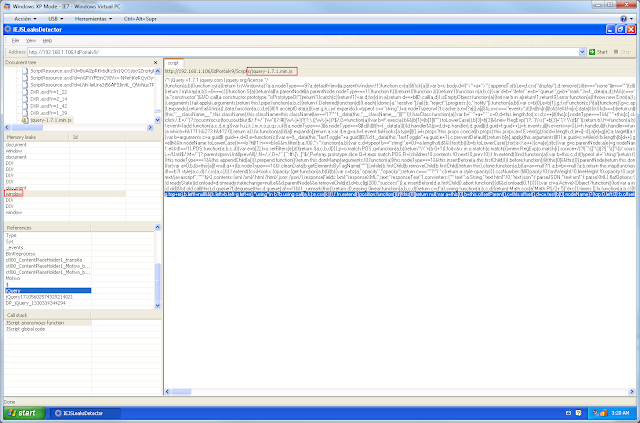Image resolution: width=640 pixels, height=423 pixels.
Task: Select DXR.axd?r=1_22 tree item
Action: pos(48,92)
